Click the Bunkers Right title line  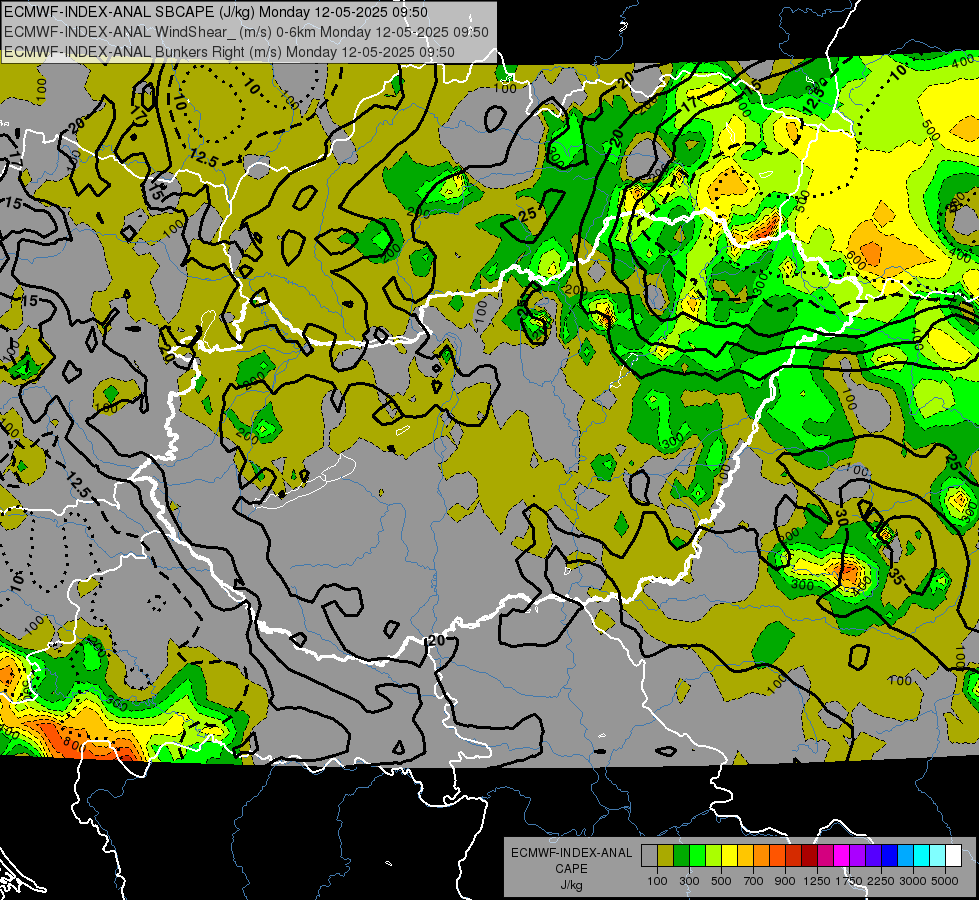(229, 52)
